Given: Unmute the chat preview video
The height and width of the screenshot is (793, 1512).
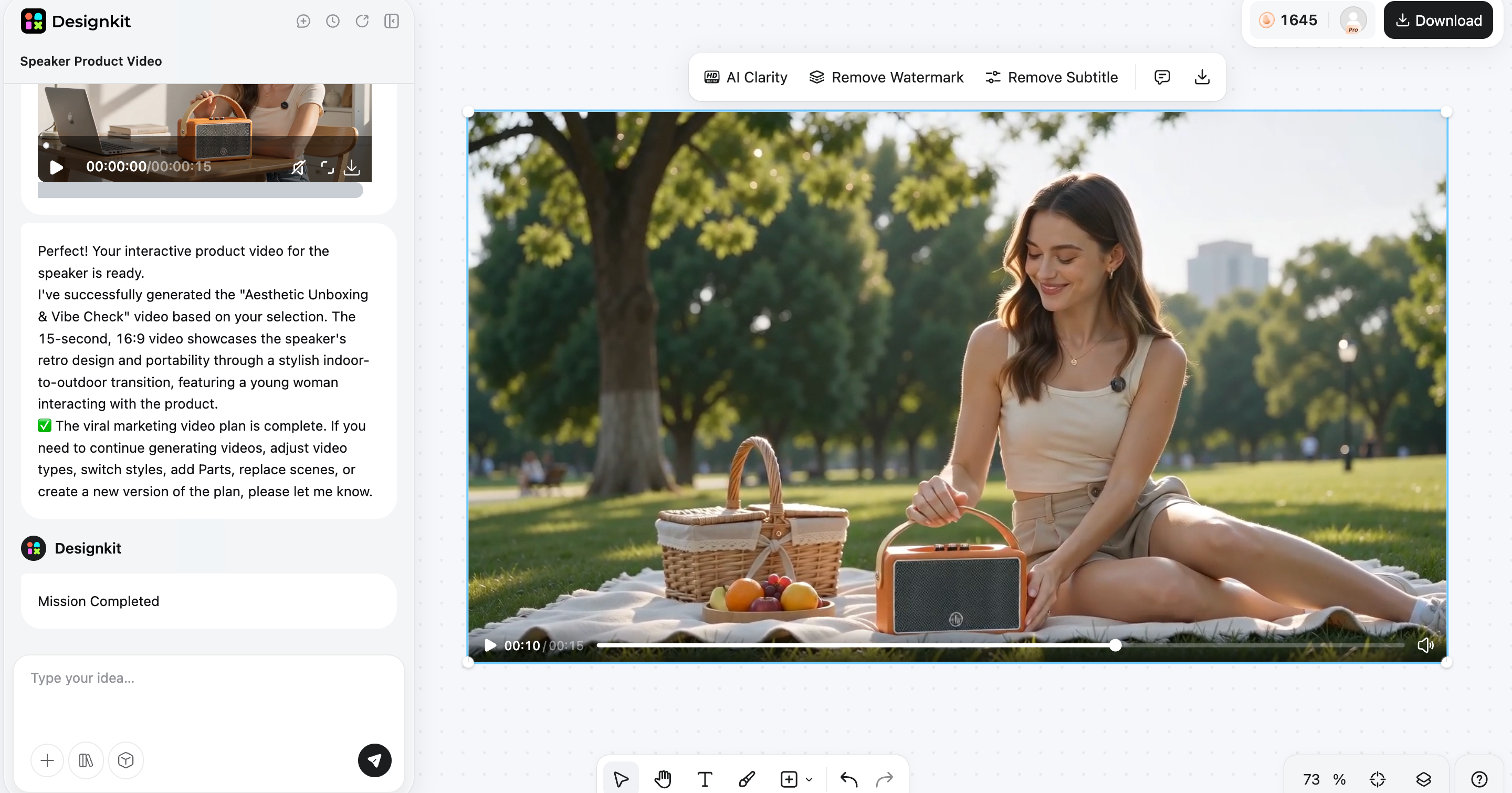Looking at the screenshot, I should point(298,168).
